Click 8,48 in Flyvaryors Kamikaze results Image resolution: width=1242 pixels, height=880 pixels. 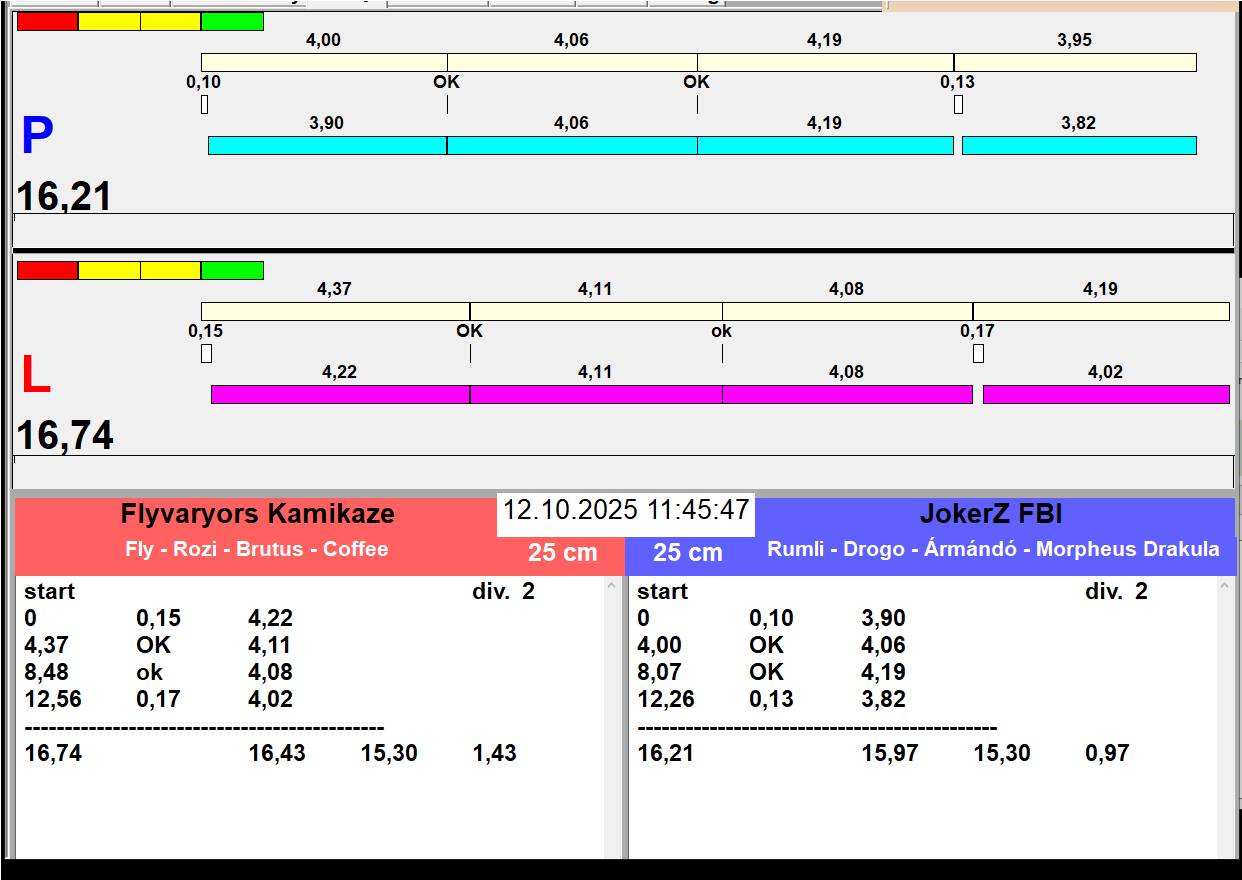tap(46, 672)
